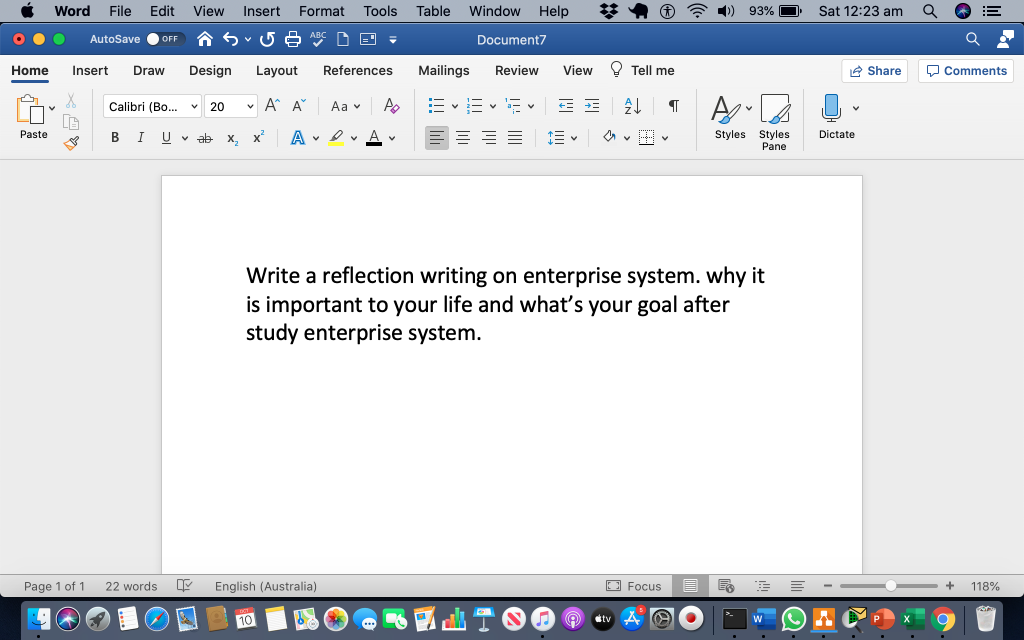Image resolution: width=1024 pixels, height=640 pixels.
Task: Open the Tools menu in the menu bar
Action: pyautogui.click(x=379, y=11)
